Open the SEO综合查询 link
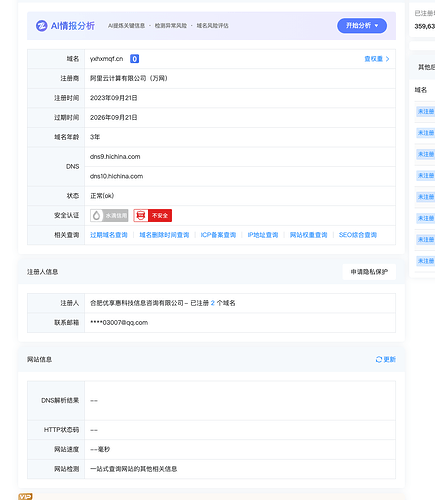Image resolution: width=435 pixels, height=500 pixels. tap(358, 235)
